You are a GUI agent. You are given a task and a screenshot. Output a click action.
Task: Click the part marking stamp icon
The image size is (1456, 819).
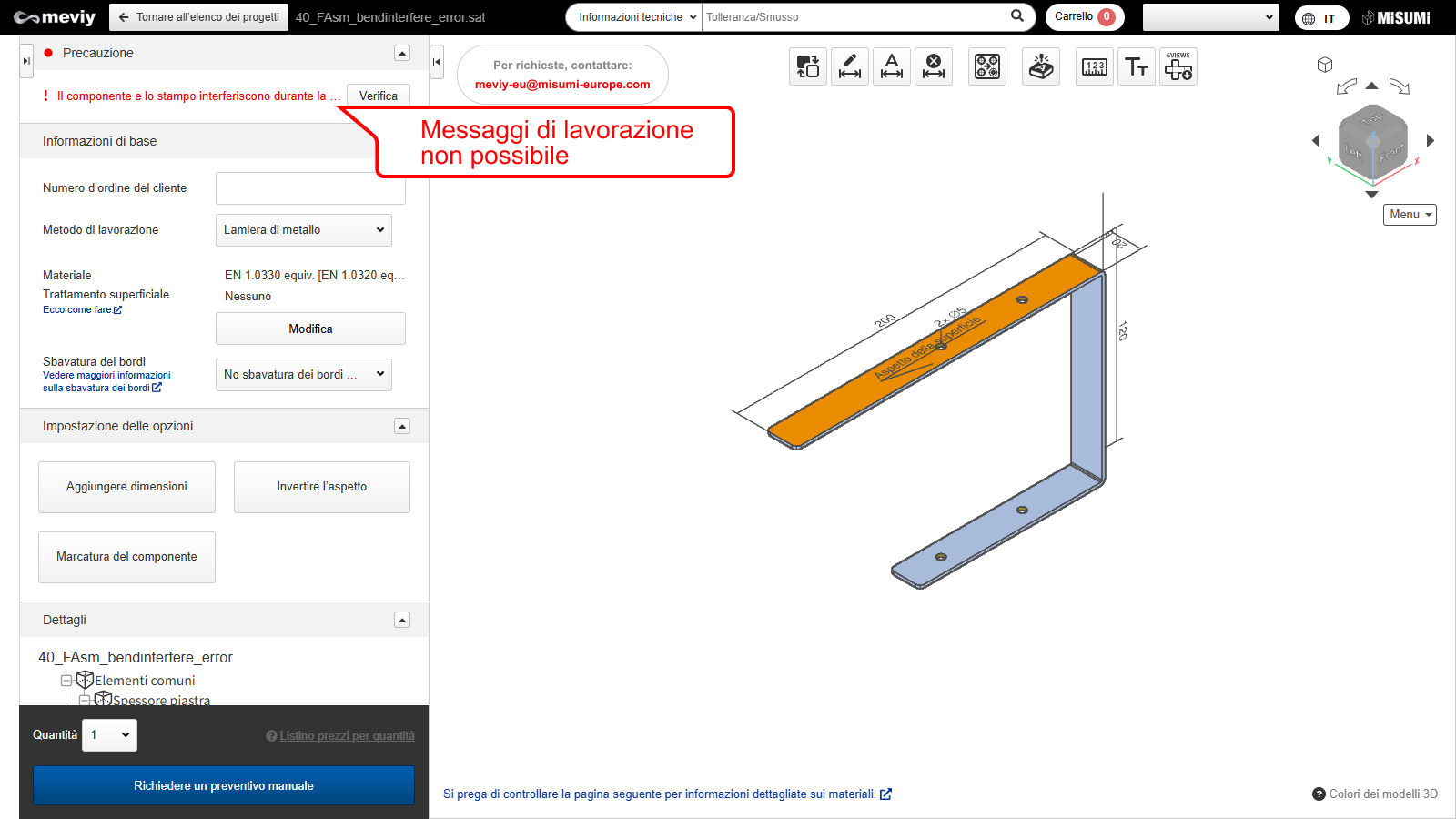click(x=1041, y=66)
